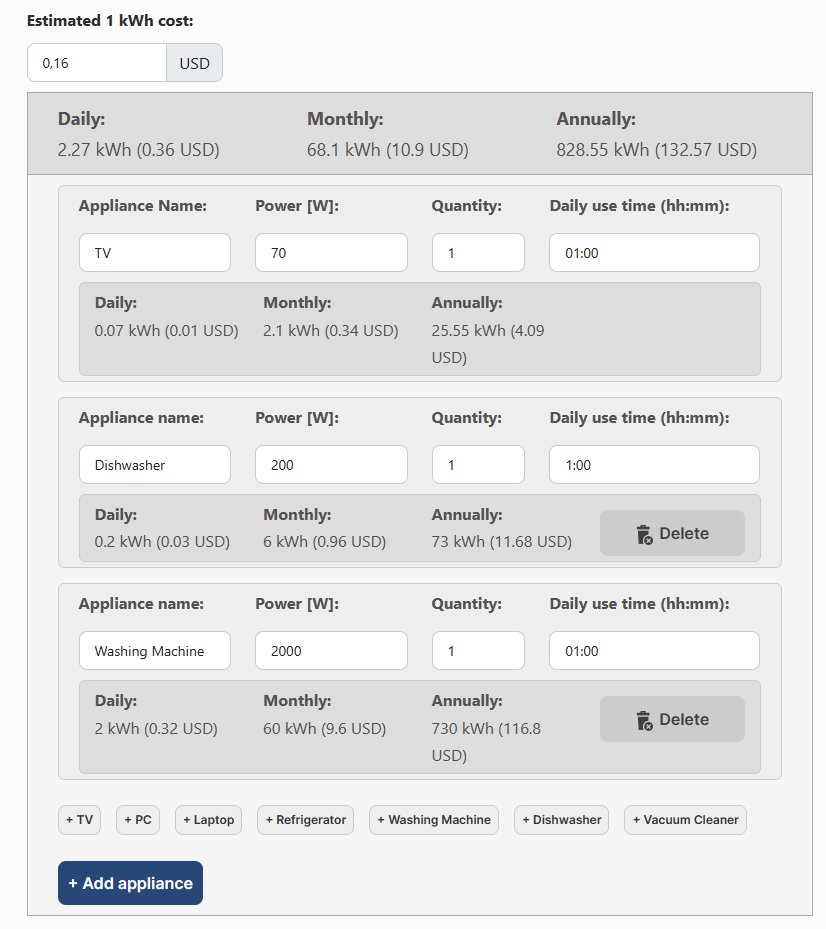Click the Estimated 1 kWh cost label

110,21
